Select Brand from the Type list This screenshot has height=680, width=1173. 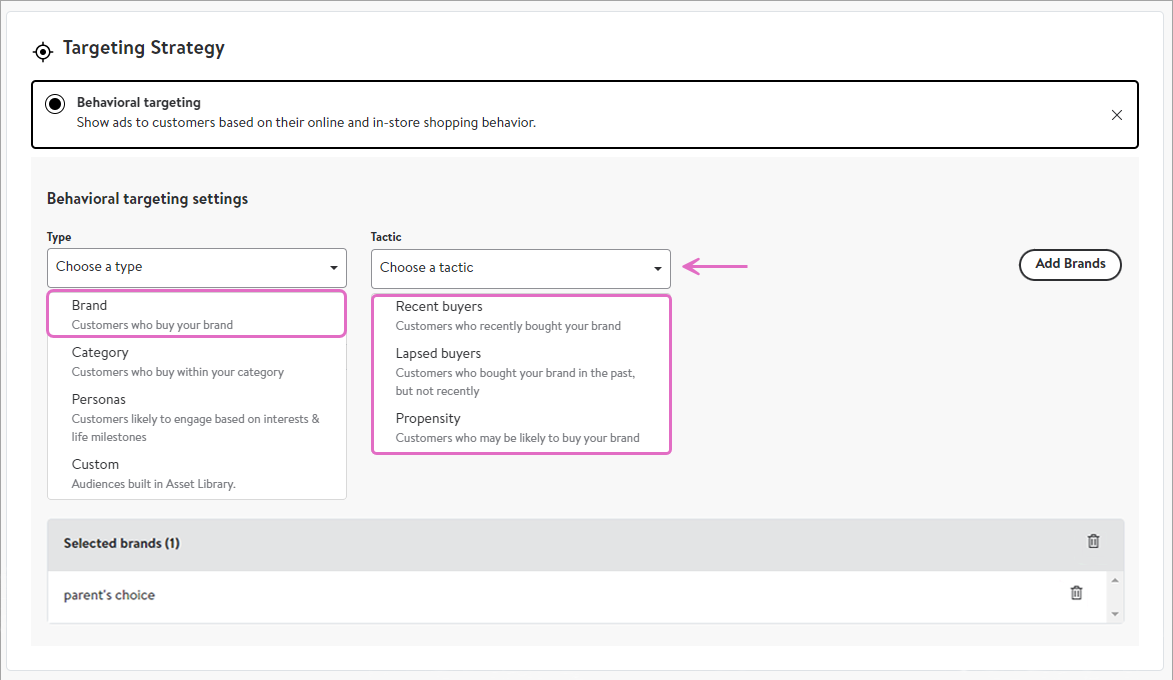pyautogui.click(x=196, y=314)
